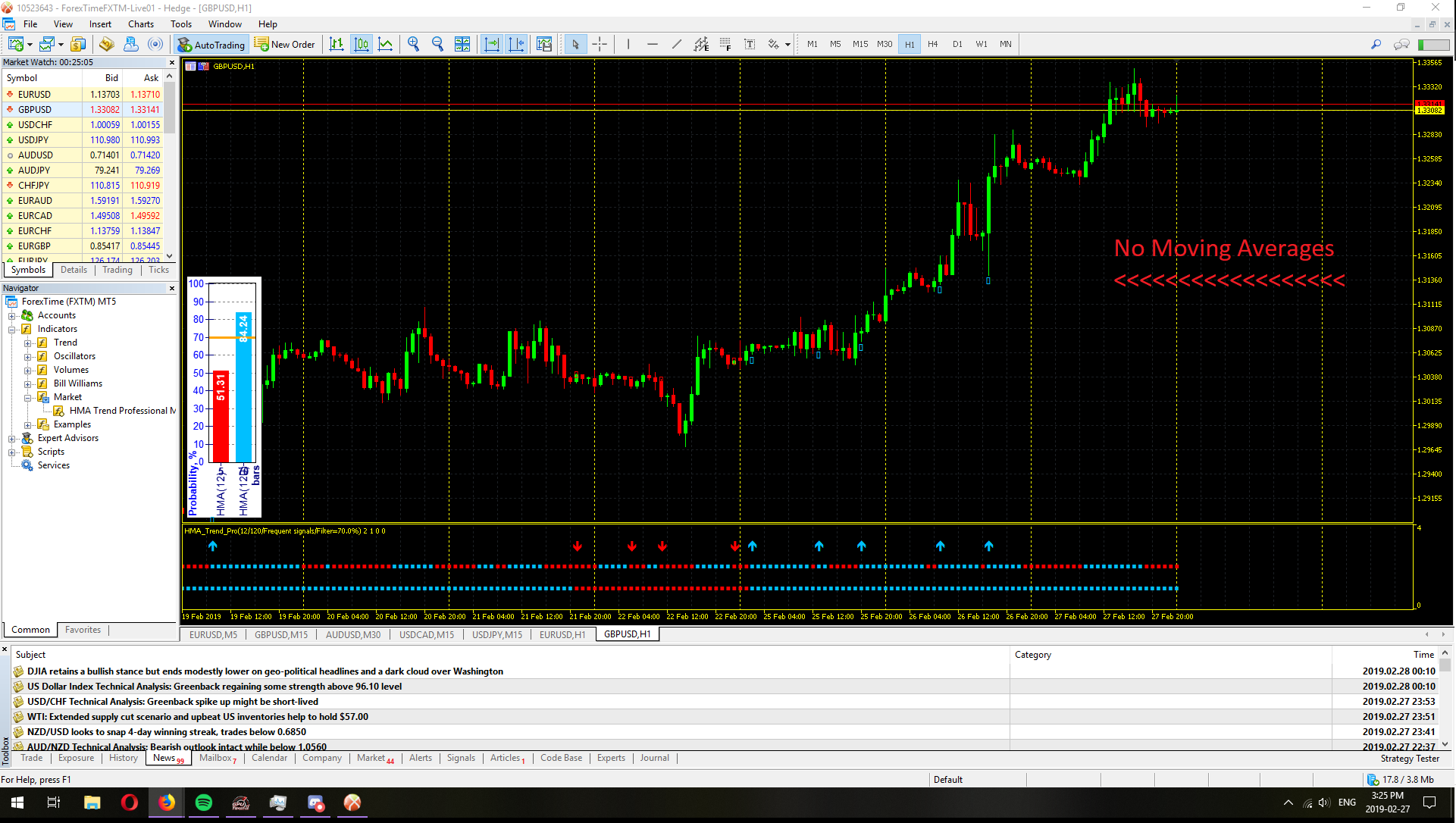Toggle the AutoTrading button
The image size is (1456, 823).
coord(211,44)
